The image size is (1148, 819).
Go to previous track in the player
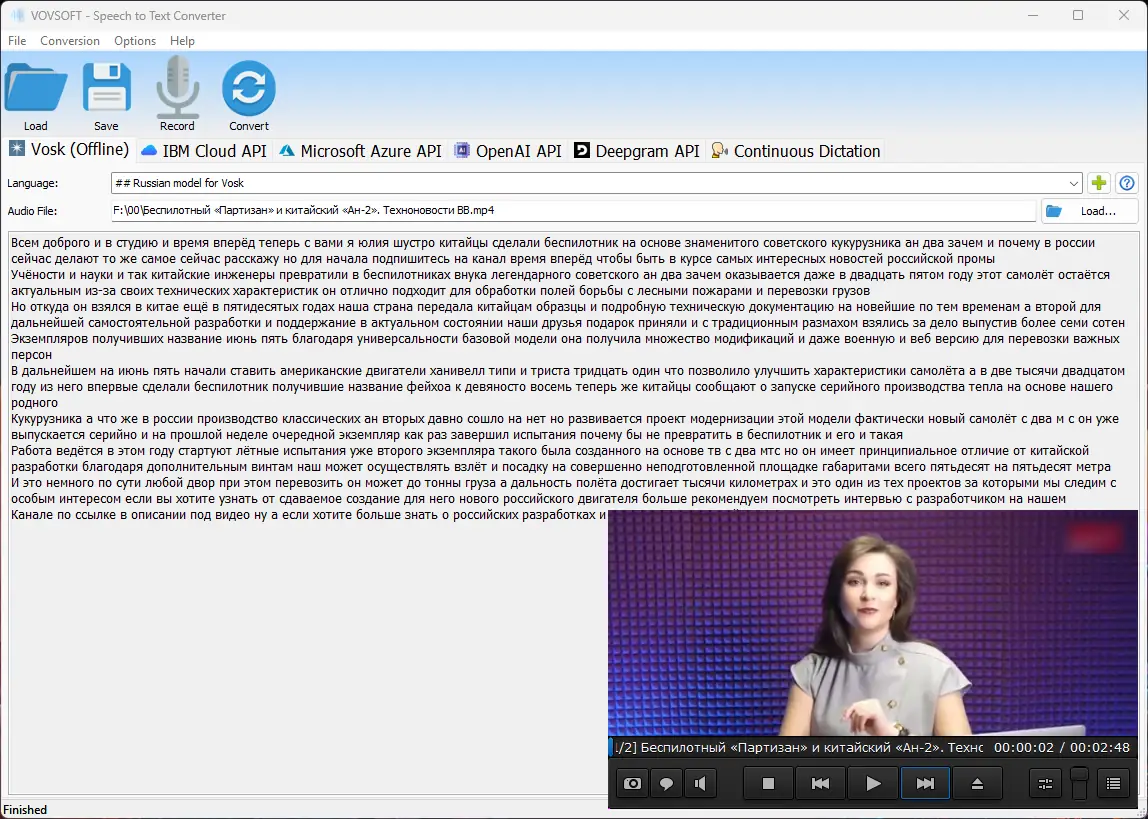click(x=820, y=784)
